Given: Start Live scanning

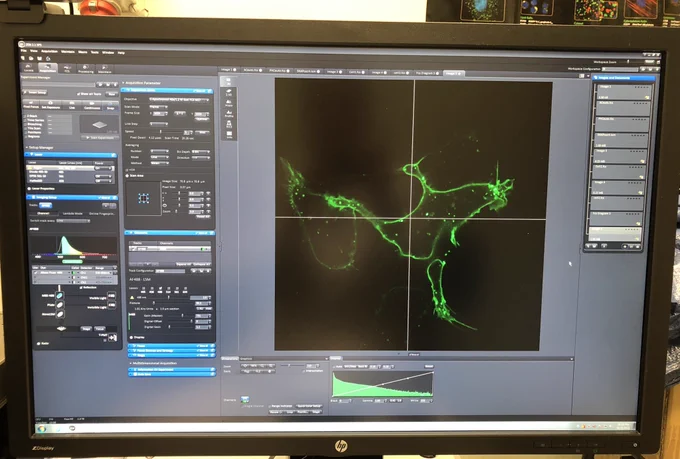Looking at the screenshot, I should [x=72, y=105].
